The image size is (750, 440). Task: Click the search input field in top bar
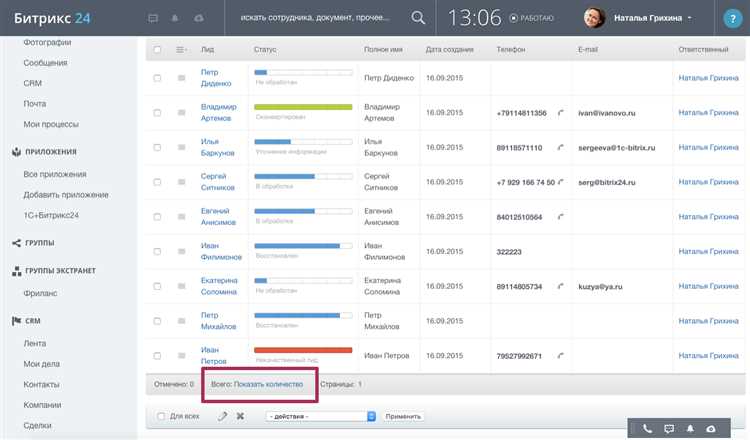(x=315, y=18)
